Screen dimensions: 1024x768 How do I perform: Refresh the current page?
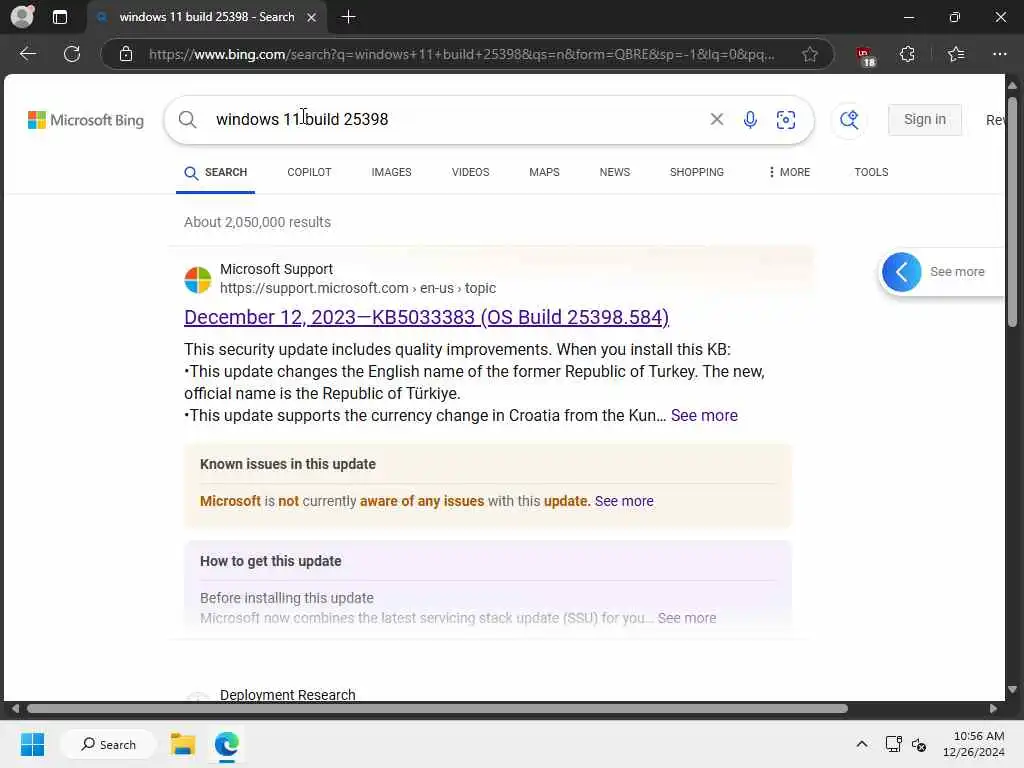(x=72, y=54)
